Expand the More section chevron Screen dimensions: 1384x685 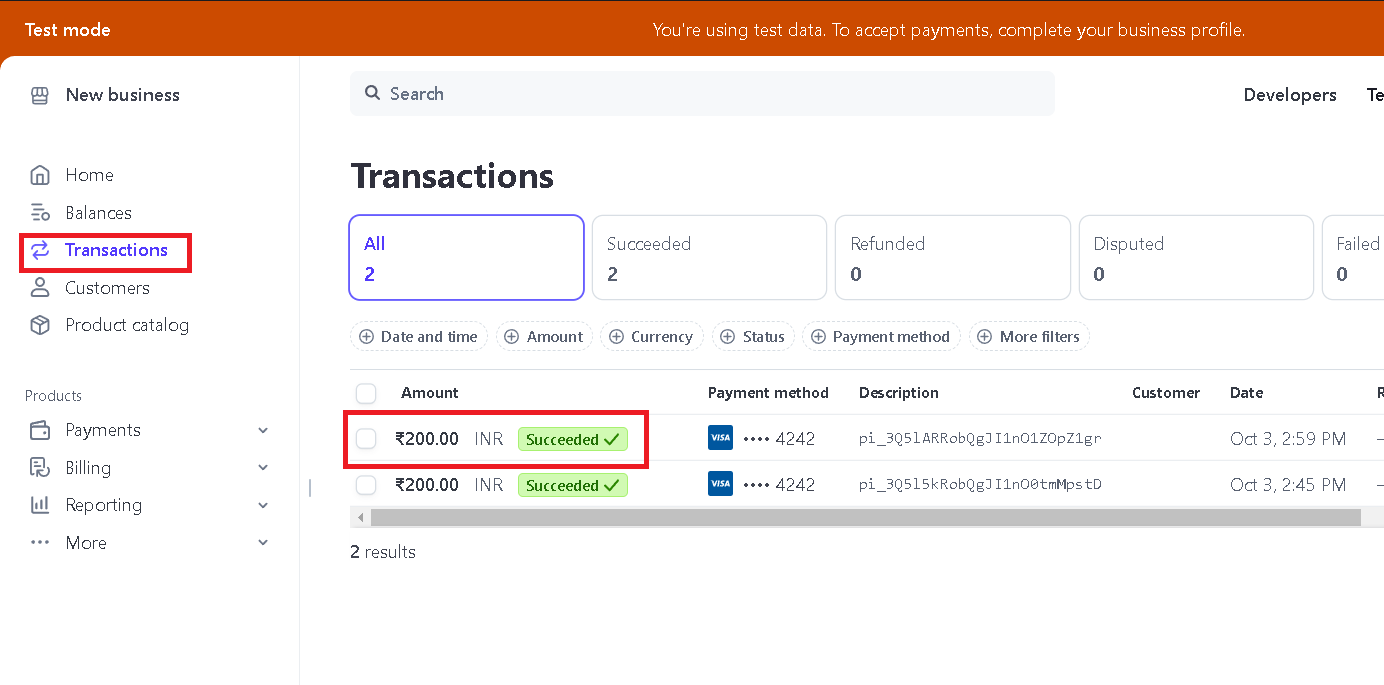(x=263, y=543)
